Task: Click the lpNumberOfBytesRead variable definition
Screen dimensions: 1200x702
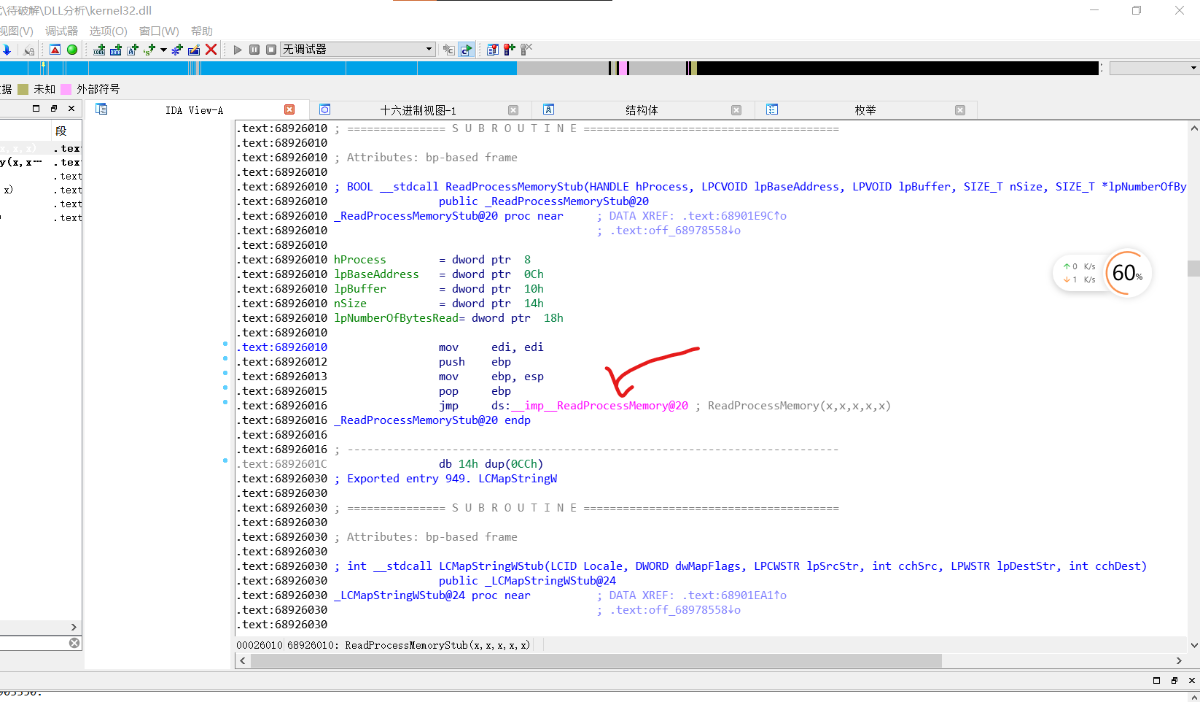Action: [449, 318]
